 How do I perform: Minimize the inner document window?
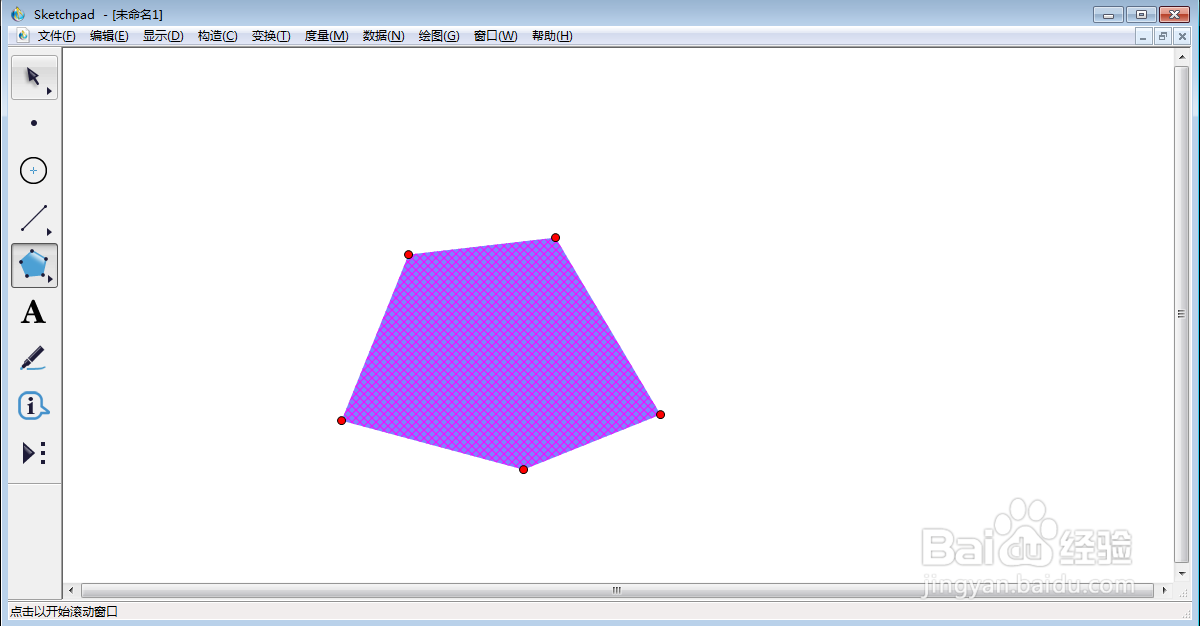tap(1144, 36)
